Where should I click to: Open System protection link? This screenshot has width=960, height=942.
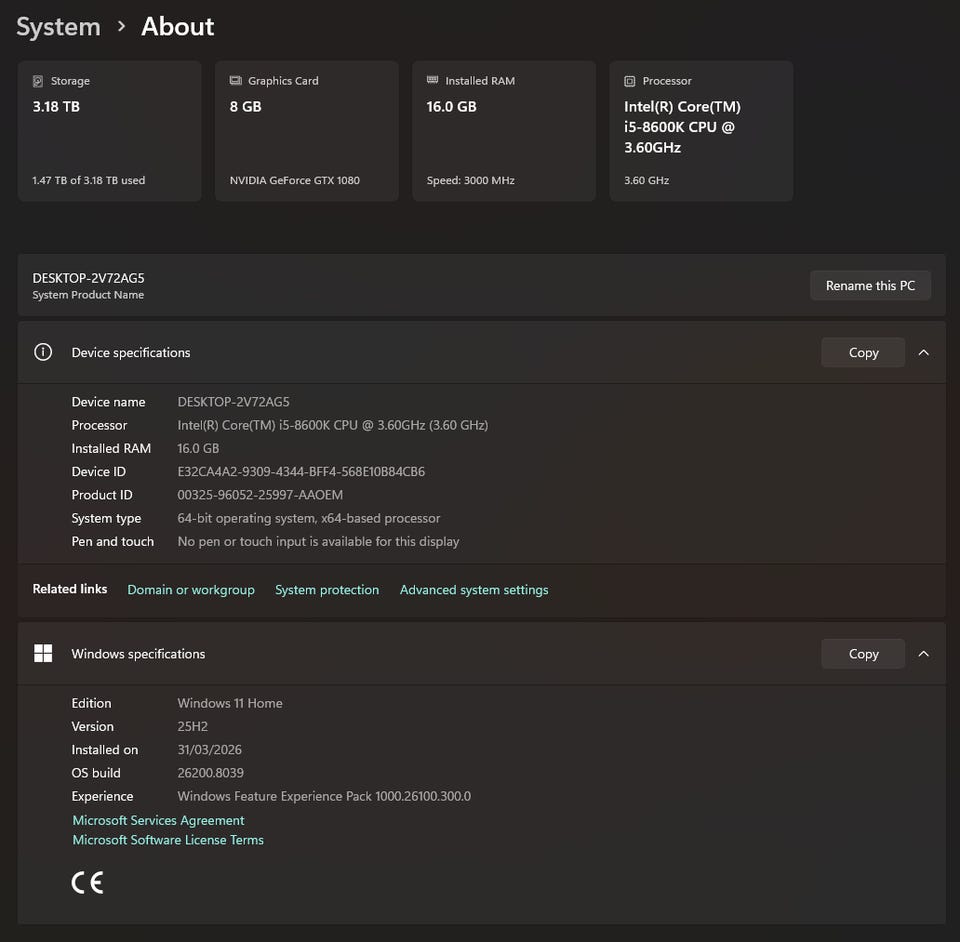pos(327,589)
